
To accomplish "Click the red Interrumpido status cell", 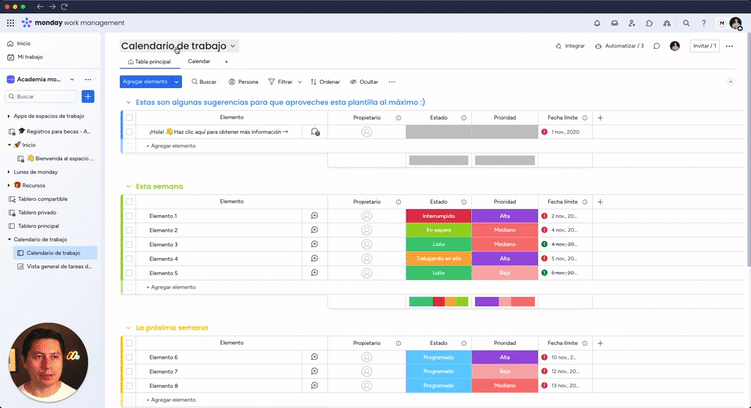I will click(x=438, y=216).
